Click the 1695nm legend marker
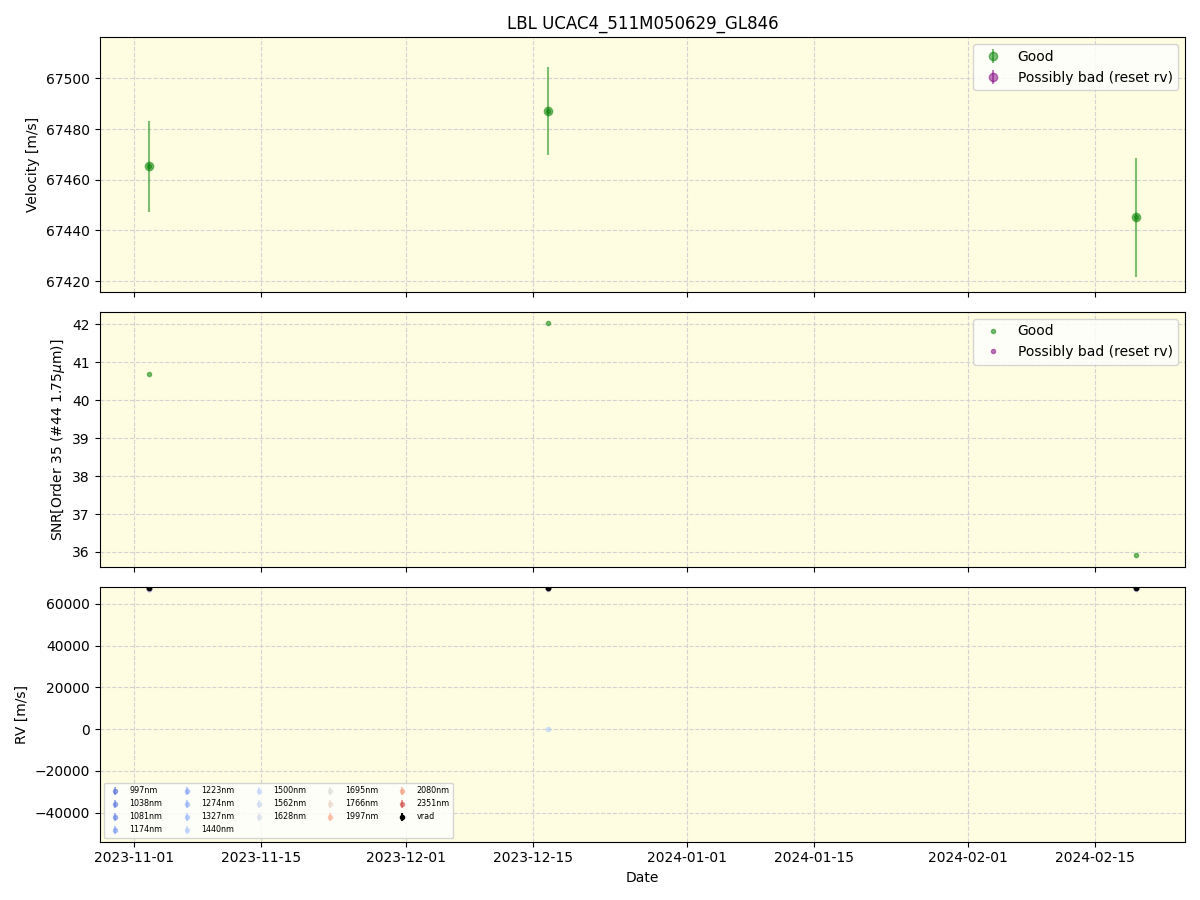The width and height of the screenshot is (1200, 900). [x=331, y=791]
